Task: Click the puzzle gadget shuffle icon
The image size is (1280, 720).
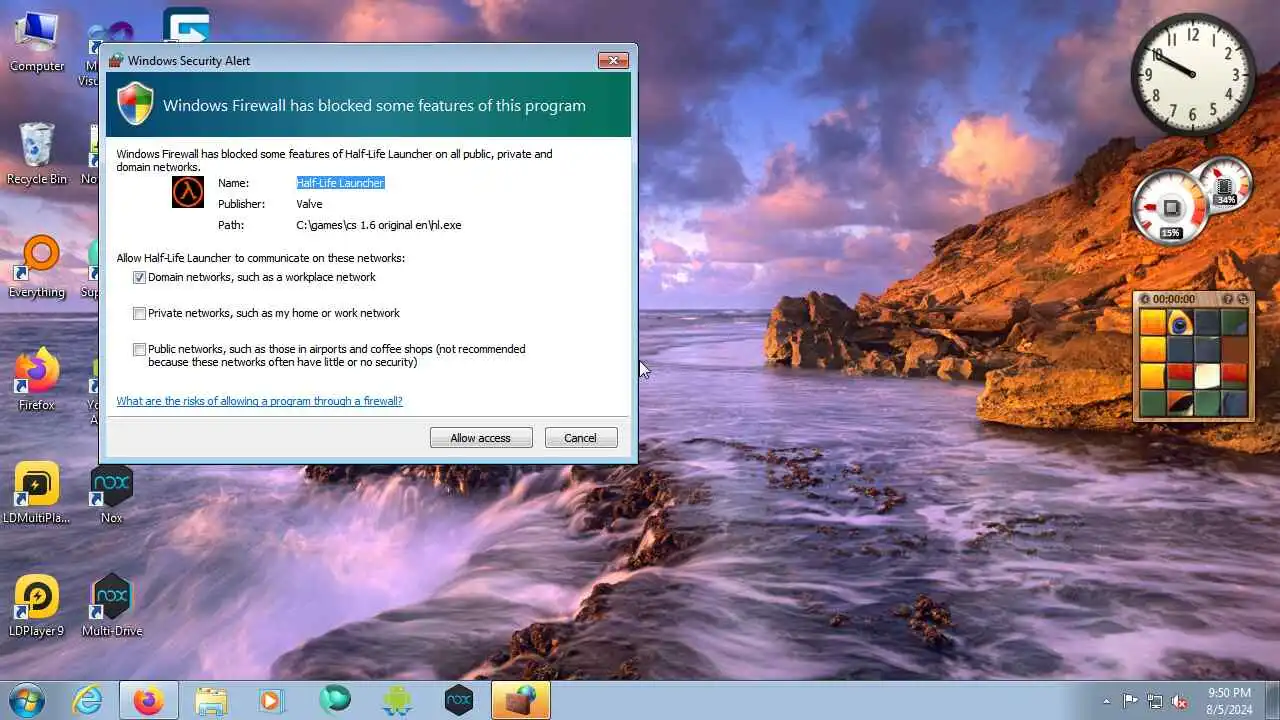Action: [x=1243, y=299]
